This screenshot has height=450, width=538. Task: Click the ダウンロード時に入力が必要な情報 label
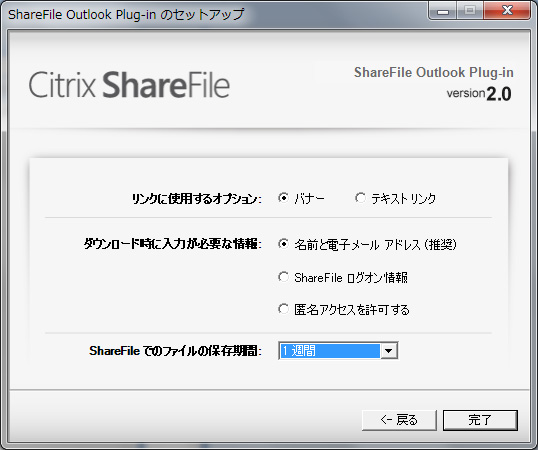coord(173,244)
